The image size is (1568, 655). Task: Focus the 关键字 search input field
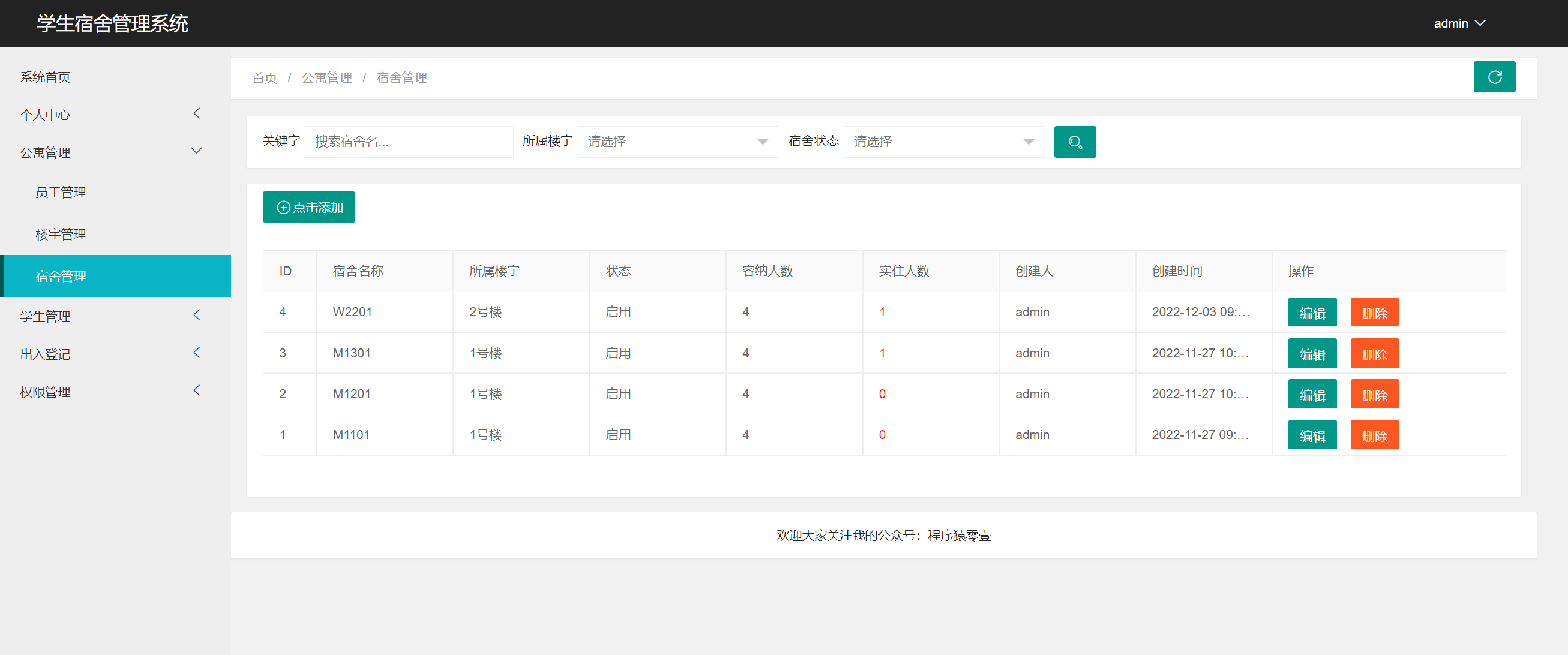(x=408, y=142)
